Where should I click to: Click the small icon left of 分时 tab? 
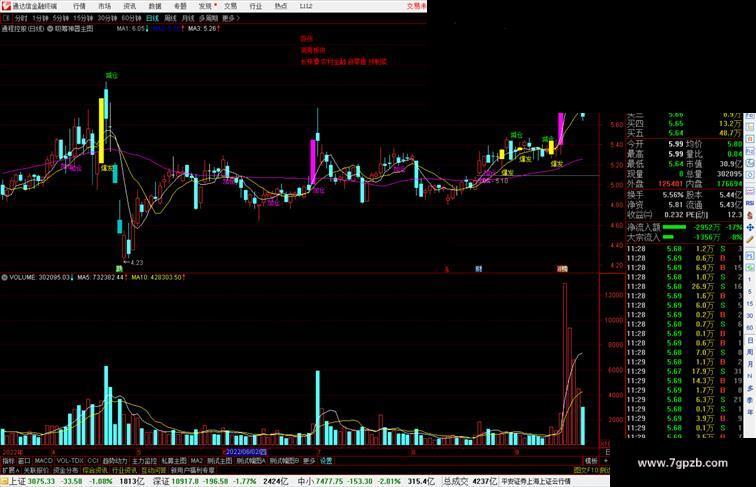[x=6, y=18]
